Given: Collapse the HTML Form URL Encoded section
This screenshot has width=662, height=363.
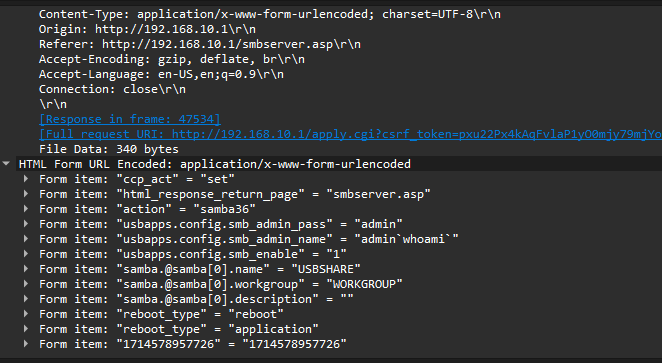Looking at the screenshot, I should (x=6, y=163).
